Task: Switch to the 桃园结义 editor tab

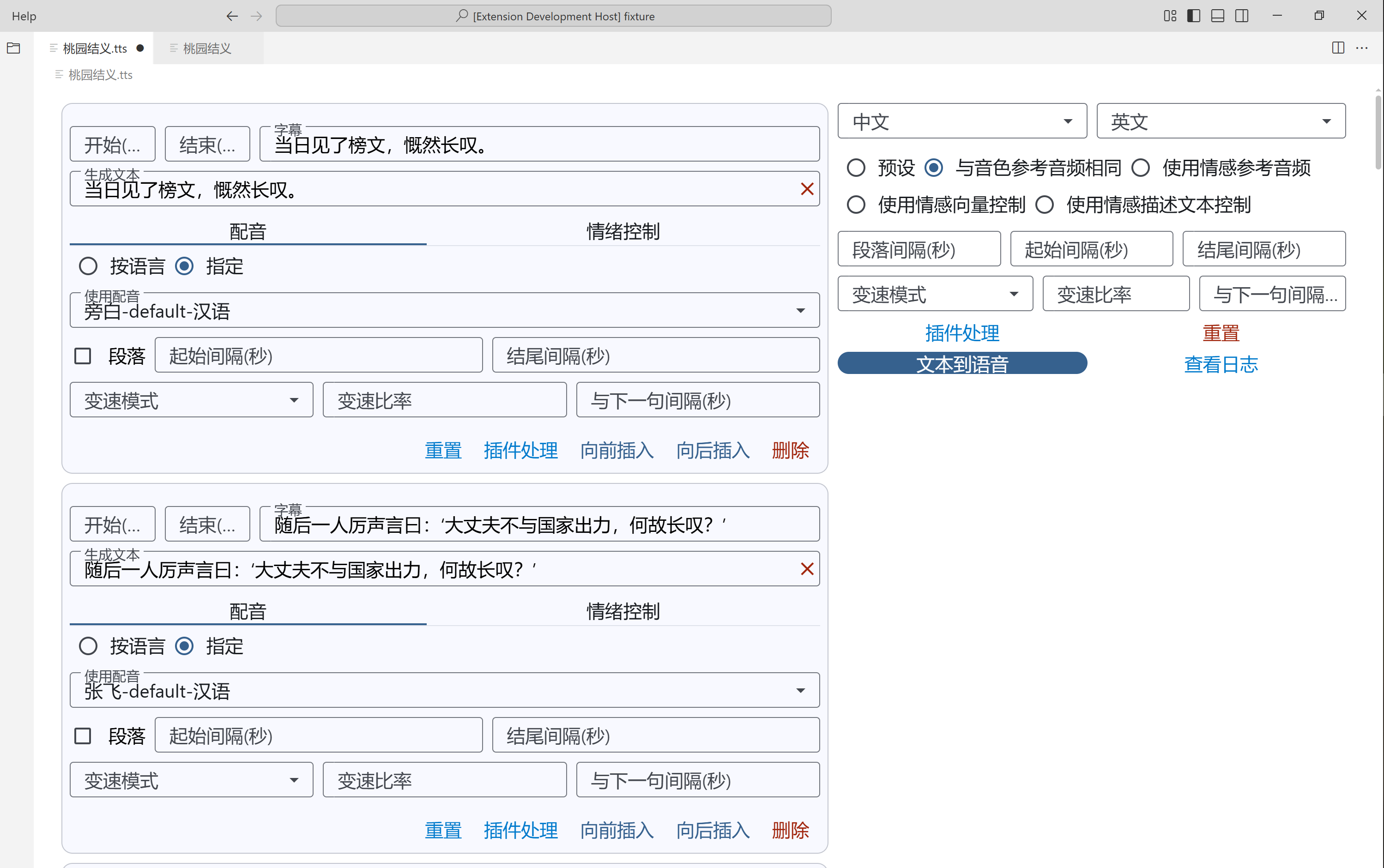Action: [206, 48]
